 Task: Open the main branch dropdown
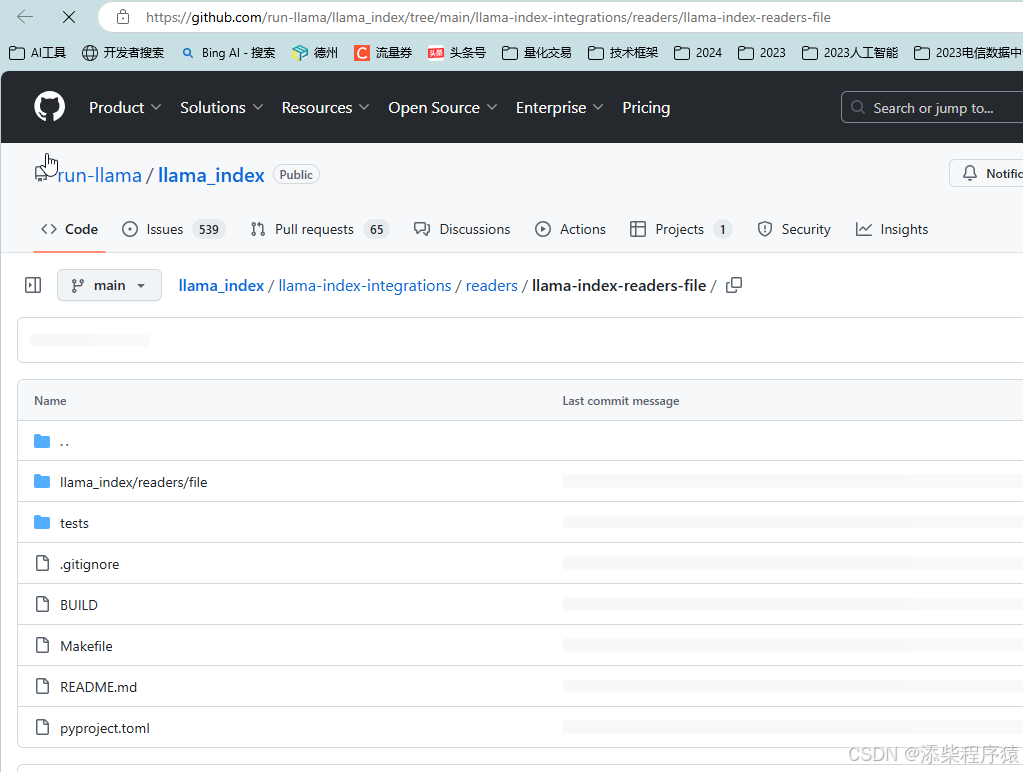[x=109, y=285]
